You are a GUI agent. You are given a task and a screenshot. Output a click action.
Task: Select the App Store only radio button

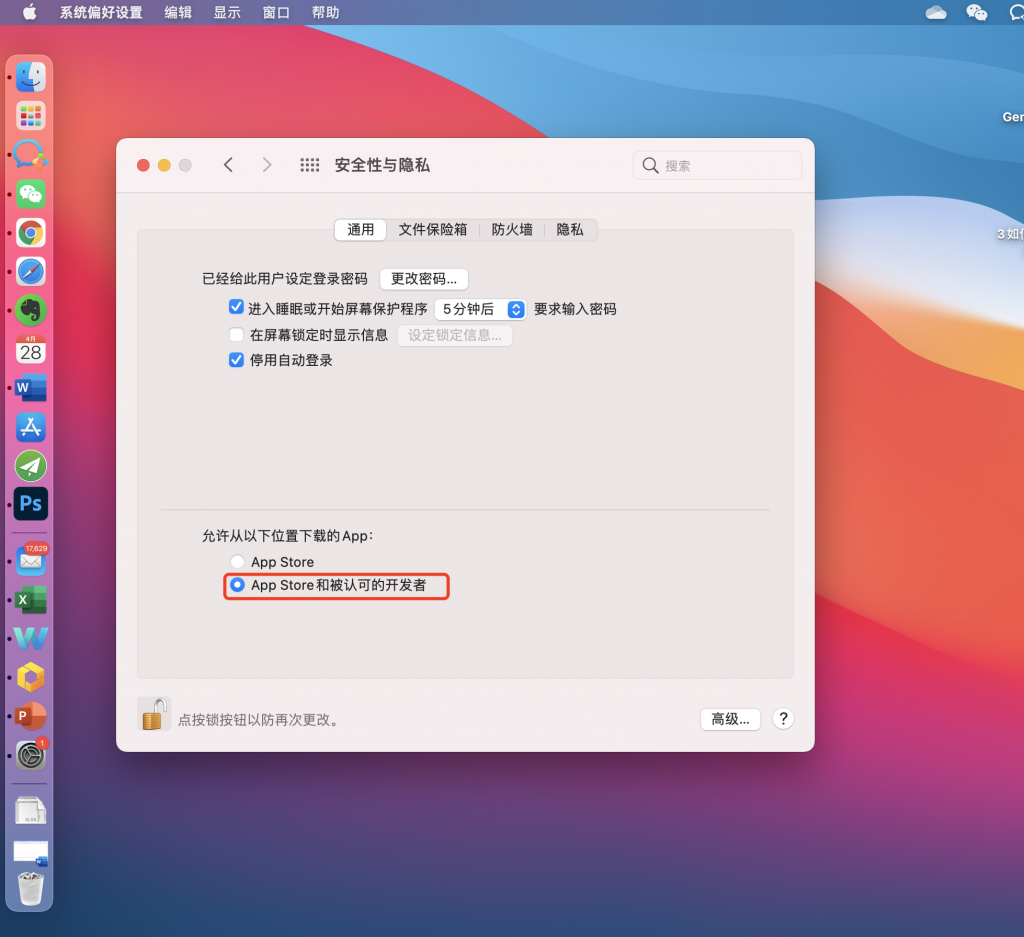[237, 562]
